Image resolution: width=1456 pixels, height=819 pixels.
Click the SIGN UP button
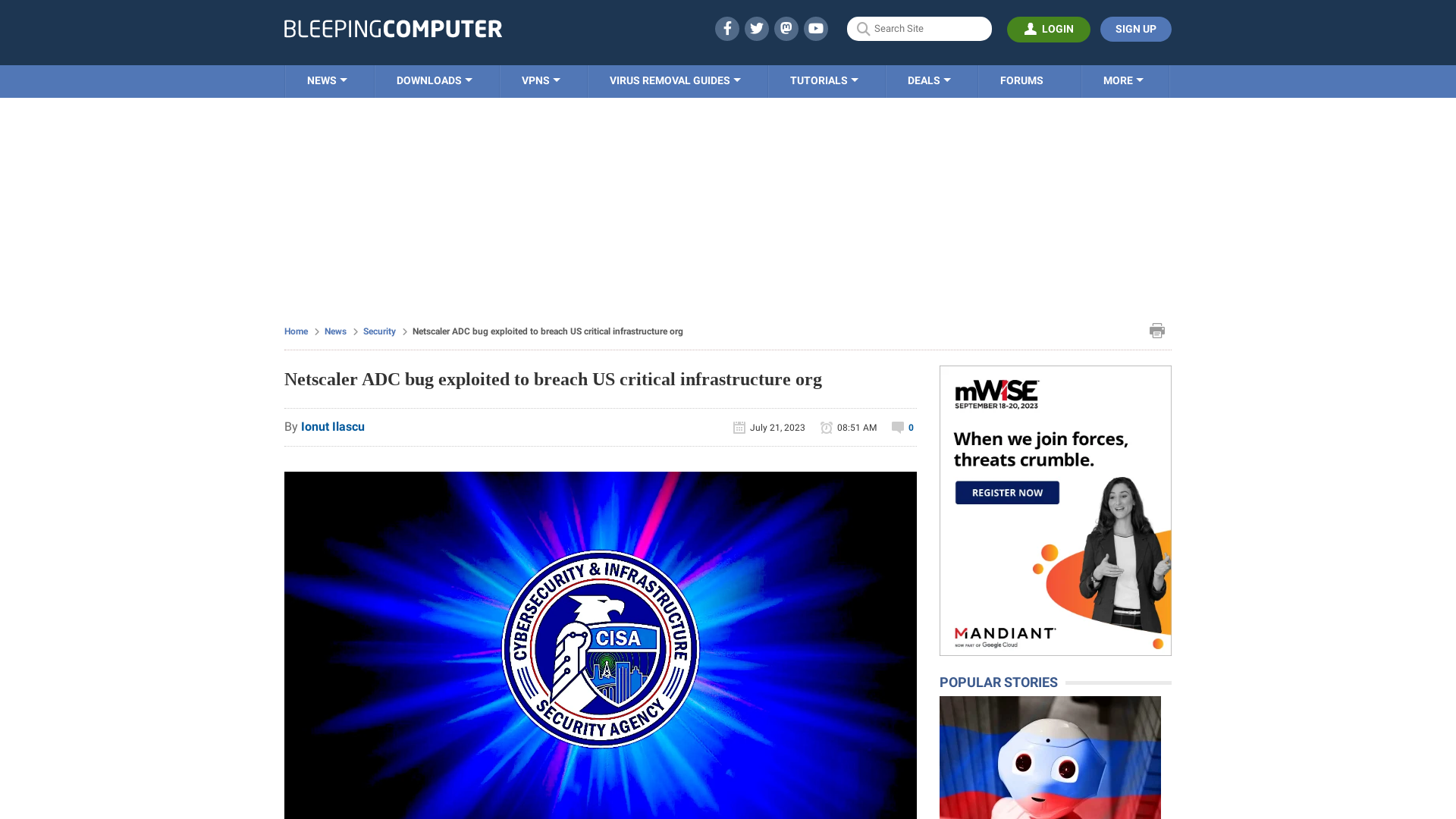pos(1135,28)
